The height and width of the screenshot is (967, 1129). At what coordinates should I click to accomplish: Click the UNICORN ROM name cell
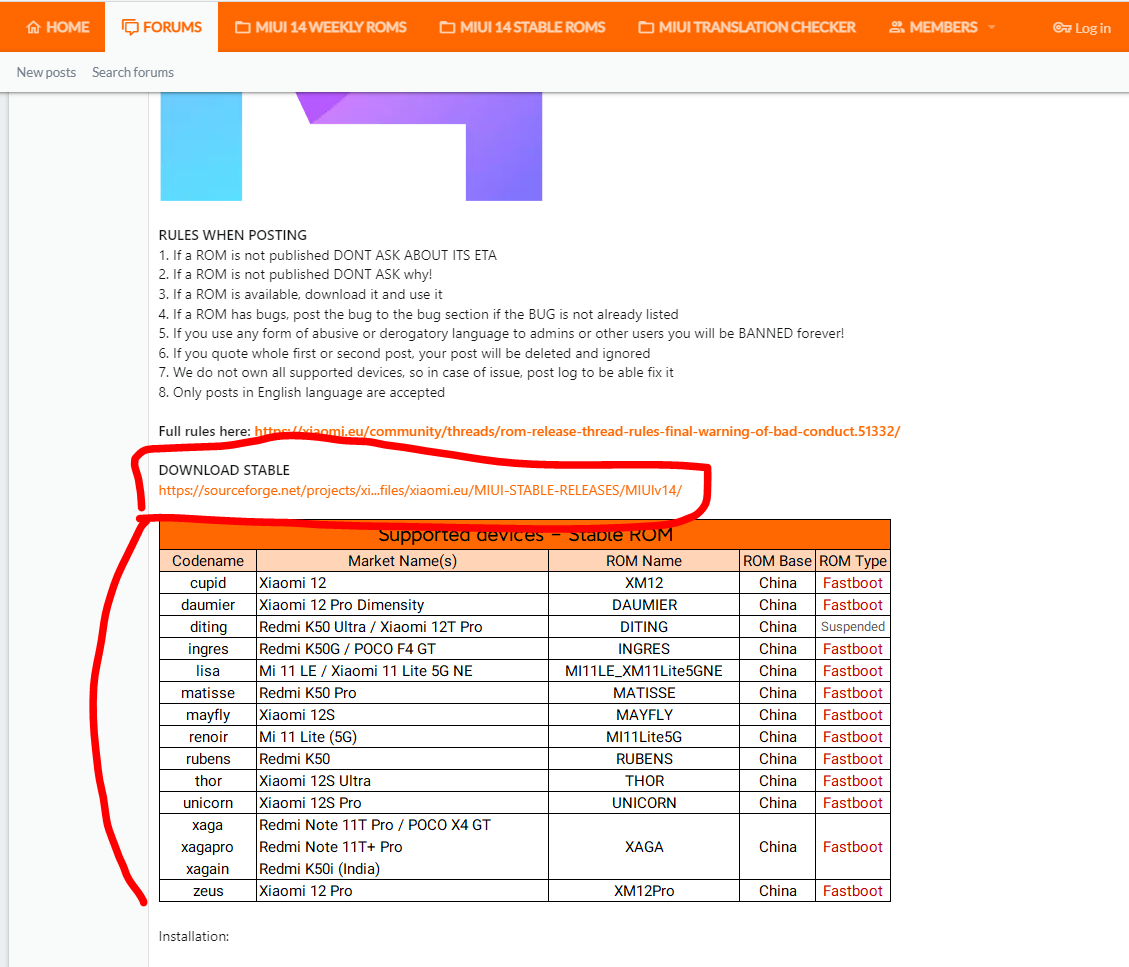tap(644, 803)
